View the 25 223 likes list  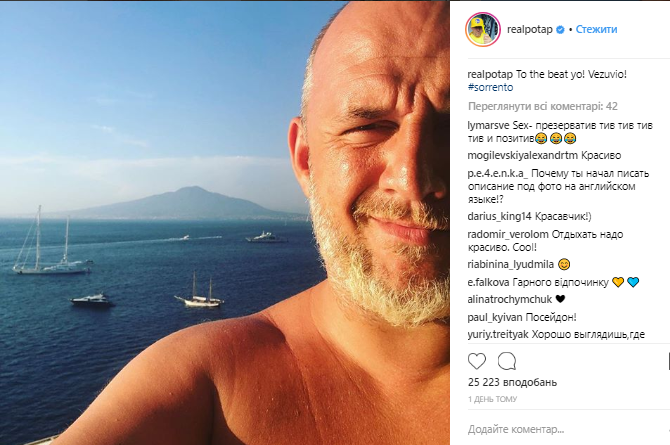click(x=510, y=383)
